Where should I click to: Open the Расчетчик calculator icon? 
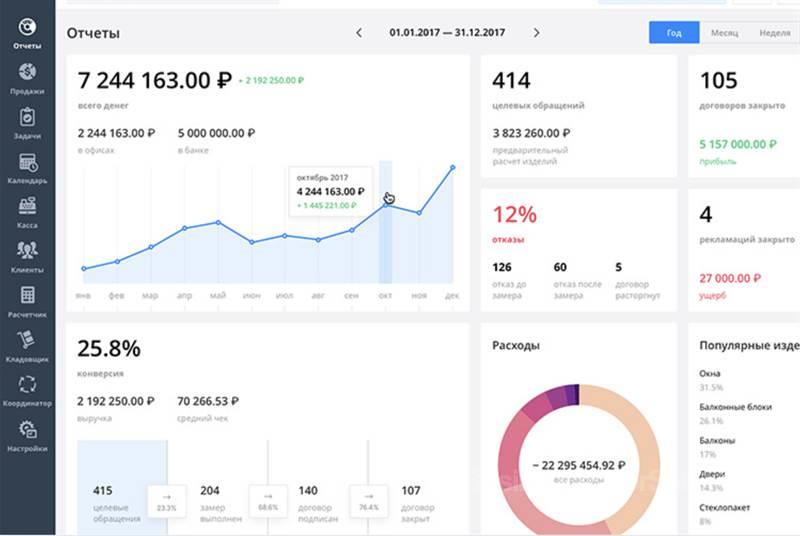27,297
